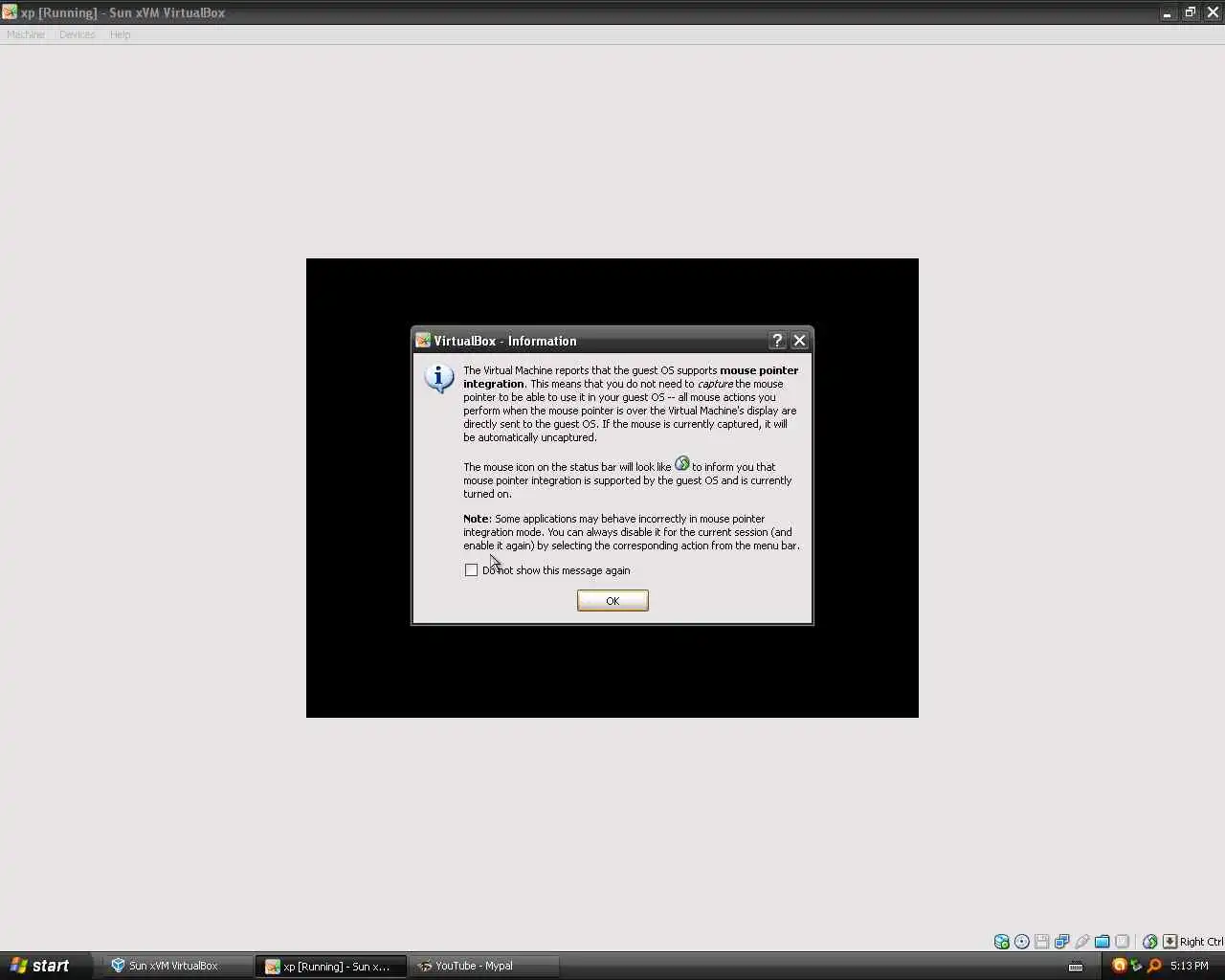Click OK to dismiss the information dialog
1225x980 pixels.
[x=612, y=600]
